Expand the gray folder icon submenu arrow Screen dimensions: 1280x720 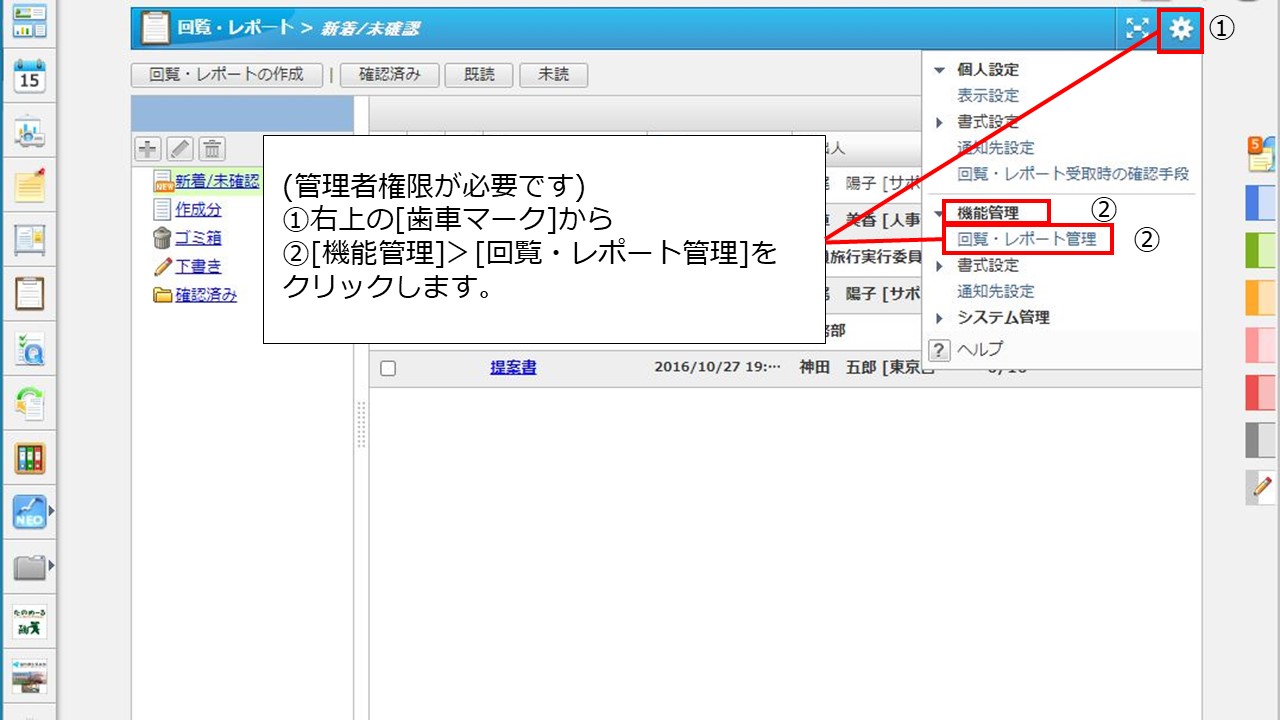52,567
